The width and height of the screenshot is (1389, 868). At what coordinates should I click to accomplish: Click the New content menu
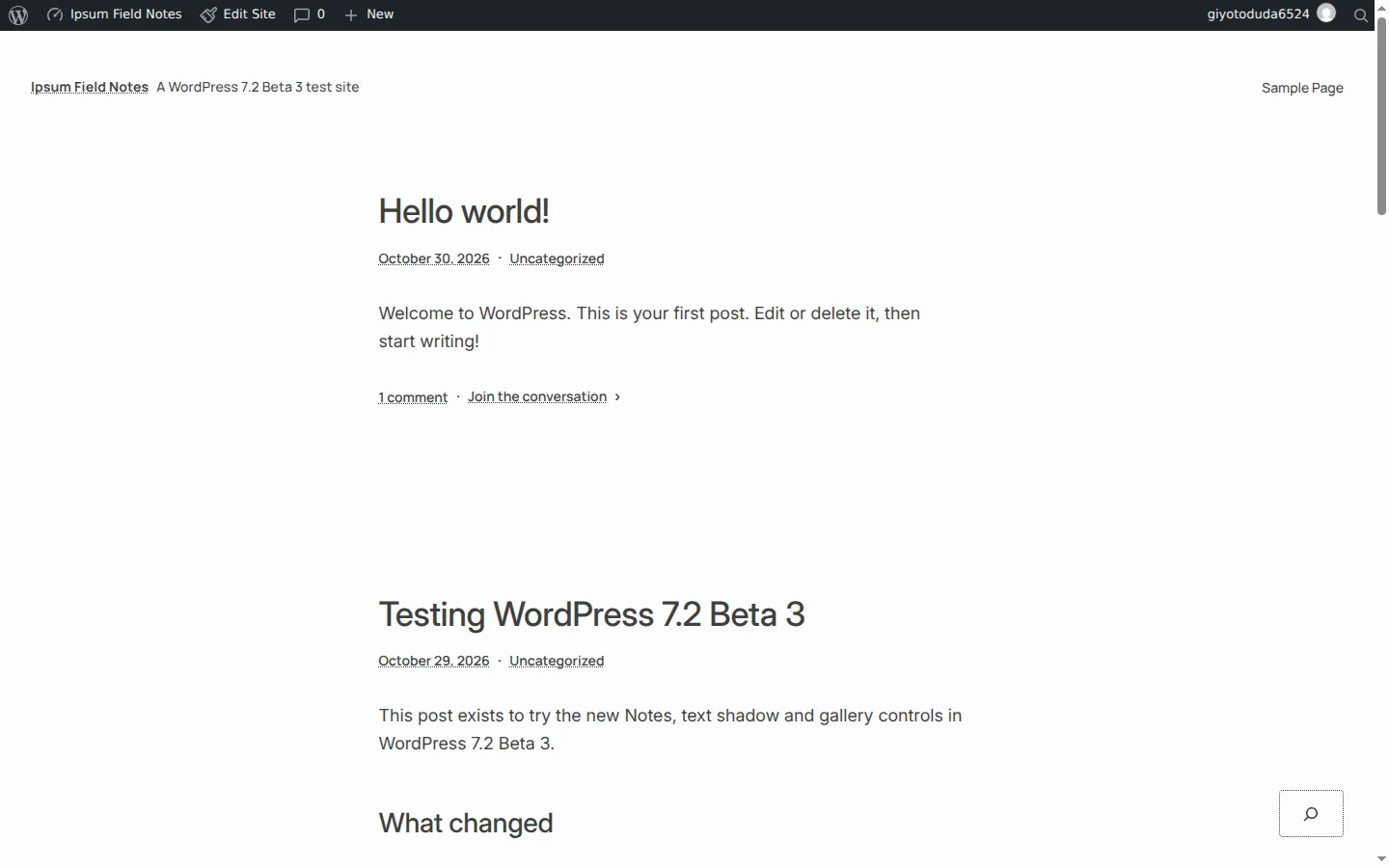[369, 14]
